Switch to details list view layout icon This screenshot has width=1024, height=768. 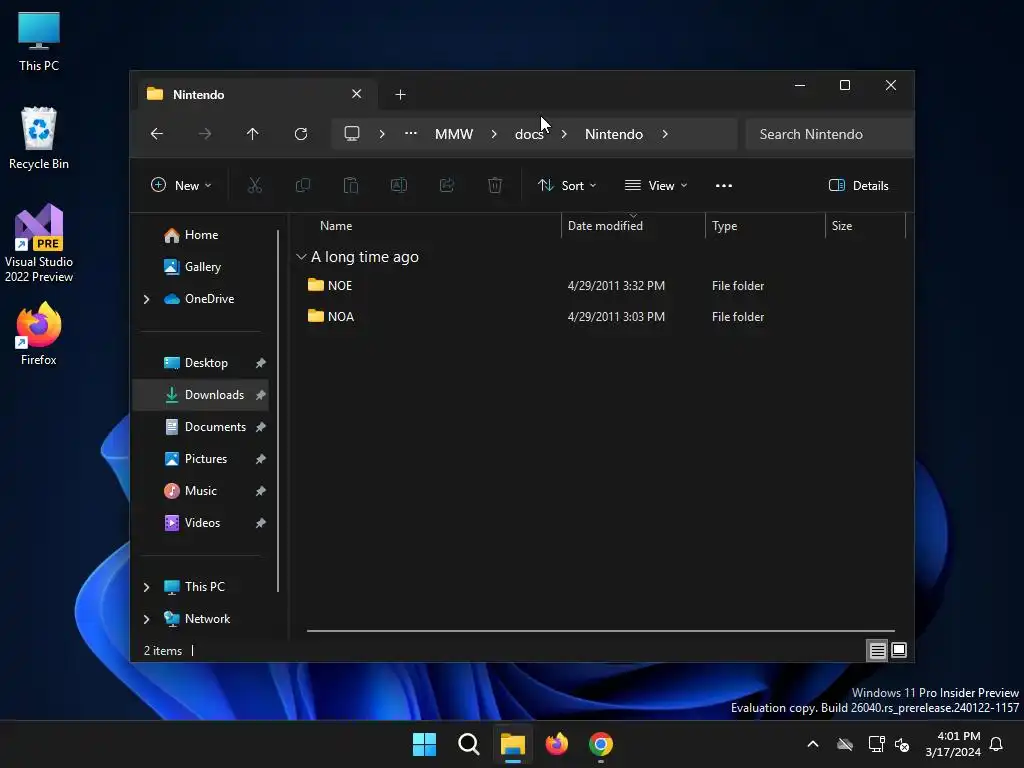[x=877, y=650]
